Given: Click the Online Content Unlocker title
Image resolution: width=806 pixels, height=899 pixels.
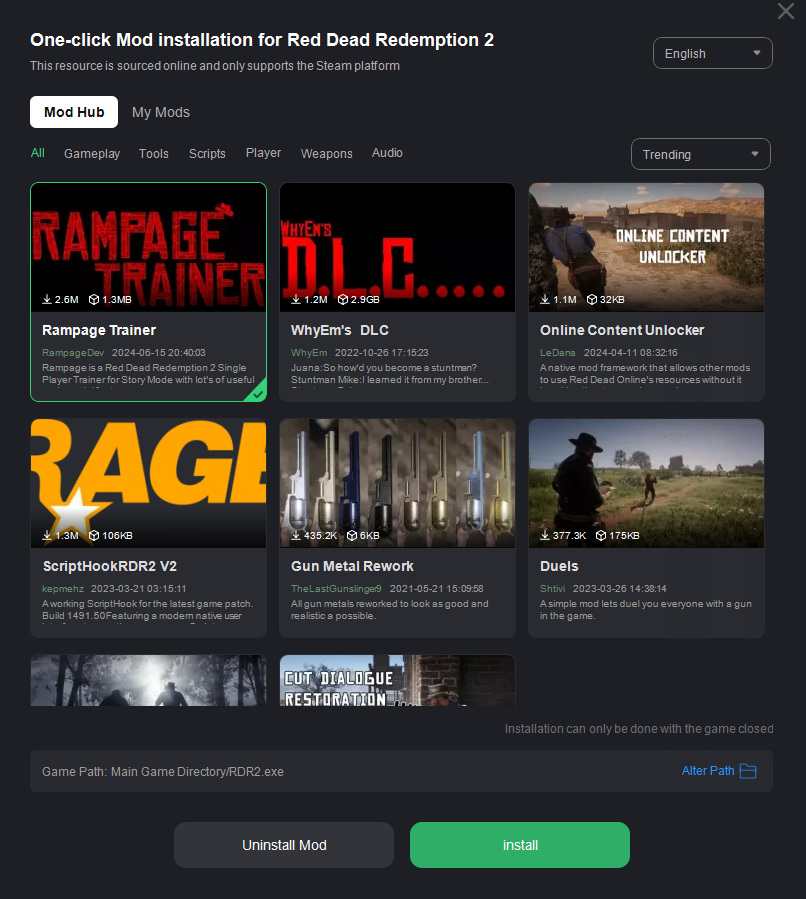Looking at the screenshot, I should click(x=622, y=330).
